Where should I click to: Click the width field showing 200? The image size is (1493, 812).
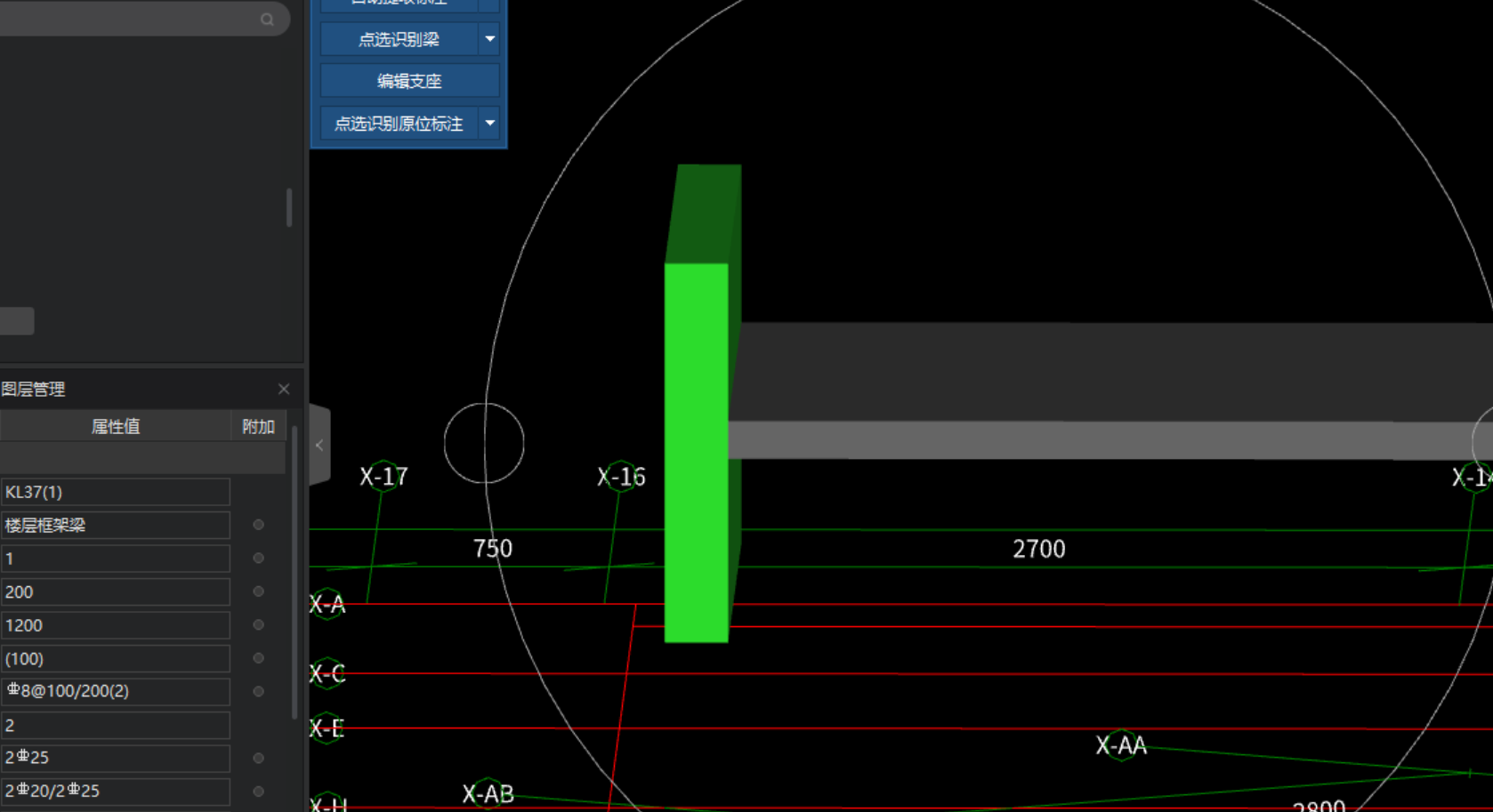(116, 592)
